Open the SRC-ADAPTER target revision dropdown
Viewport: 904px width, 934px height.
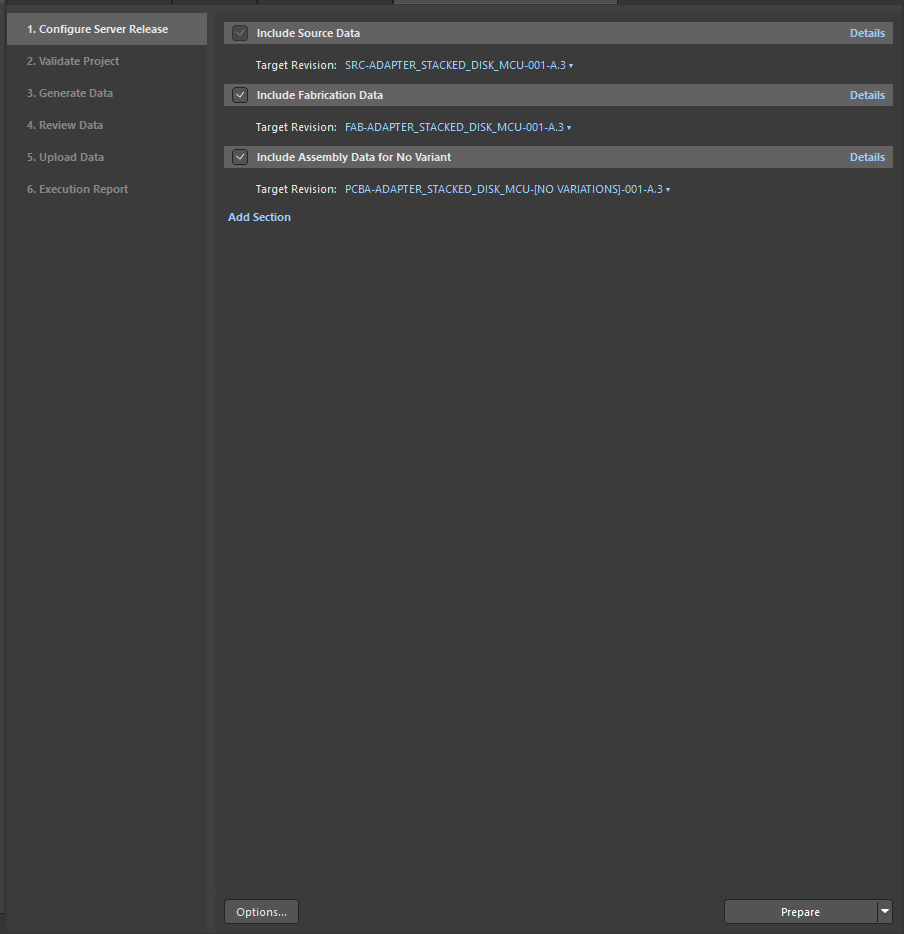[458, 65]
